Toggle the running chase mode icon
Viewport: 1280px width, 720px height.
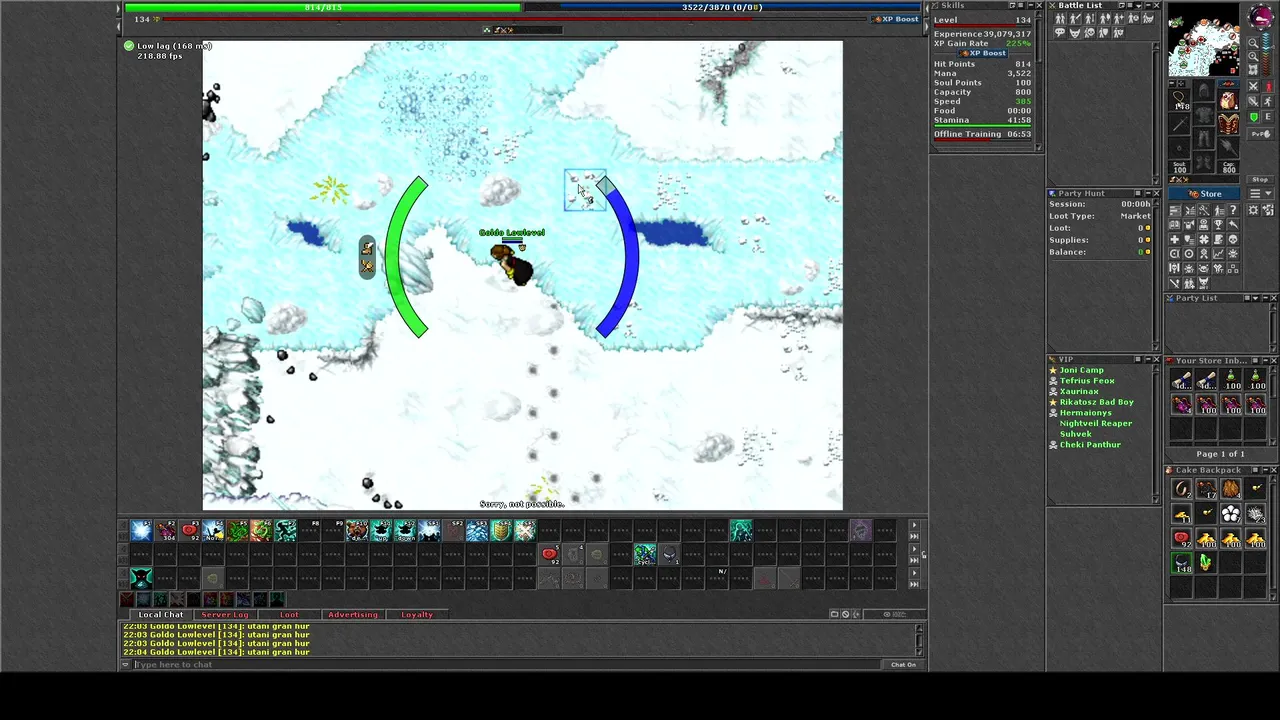1267,101
